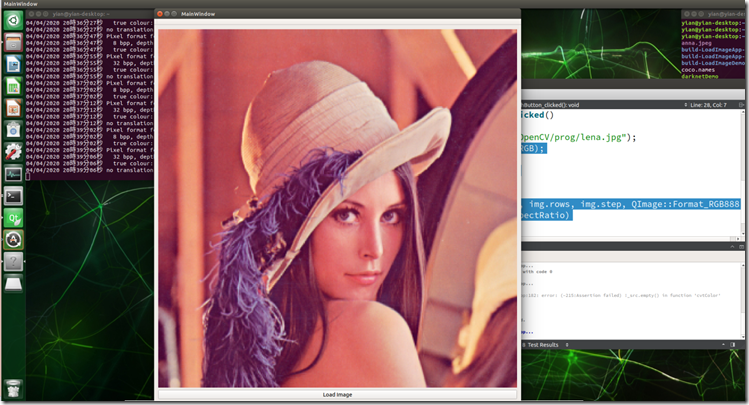Open the Files manager in the launcher
Image resolution: width=749 pixels, height=405 pixels.
click(13, 43)
